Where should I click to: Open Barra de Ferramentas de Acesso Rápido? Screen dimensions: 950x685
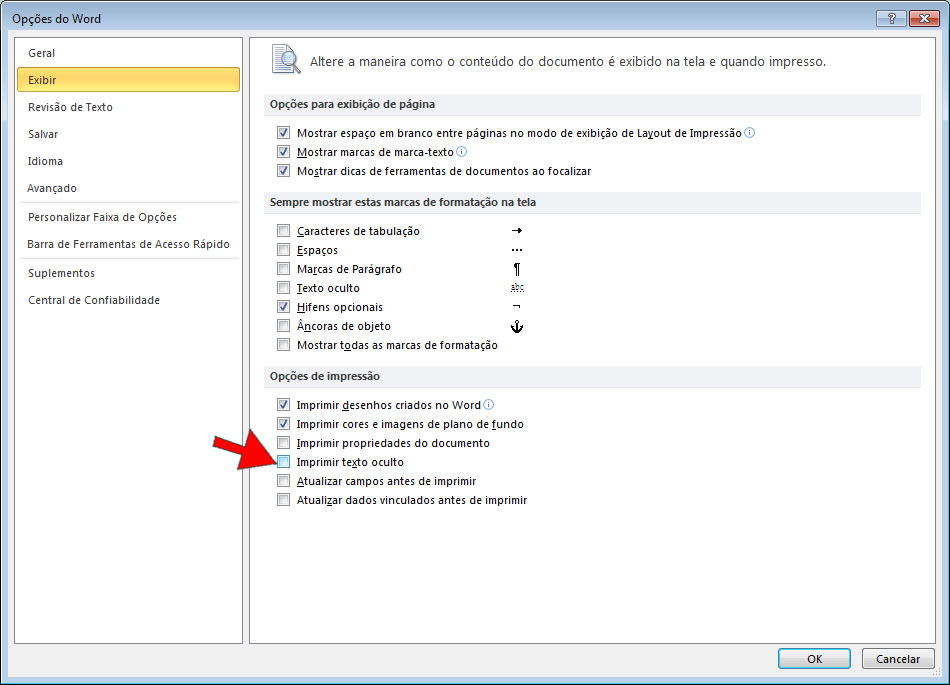pyautogui.click(x=128, y=244)
